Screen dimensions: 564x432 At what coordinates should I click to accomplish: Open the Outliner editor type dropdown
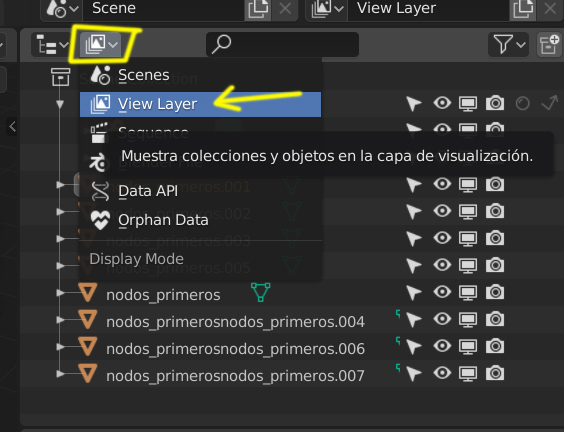(x=51, y=45)
